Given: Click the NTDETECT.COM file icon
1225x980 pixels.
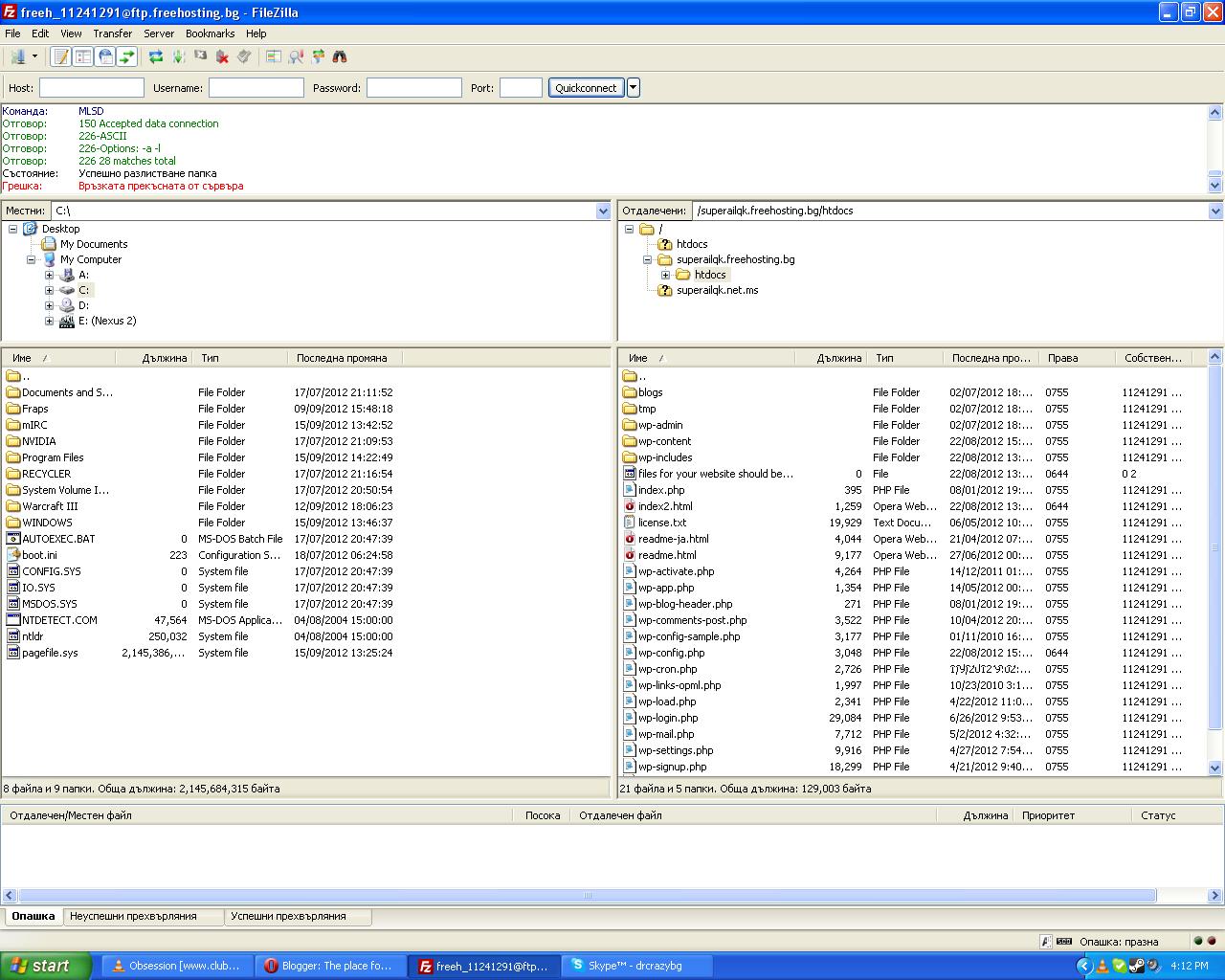Looking at the screenshot, I should point(13,620).
